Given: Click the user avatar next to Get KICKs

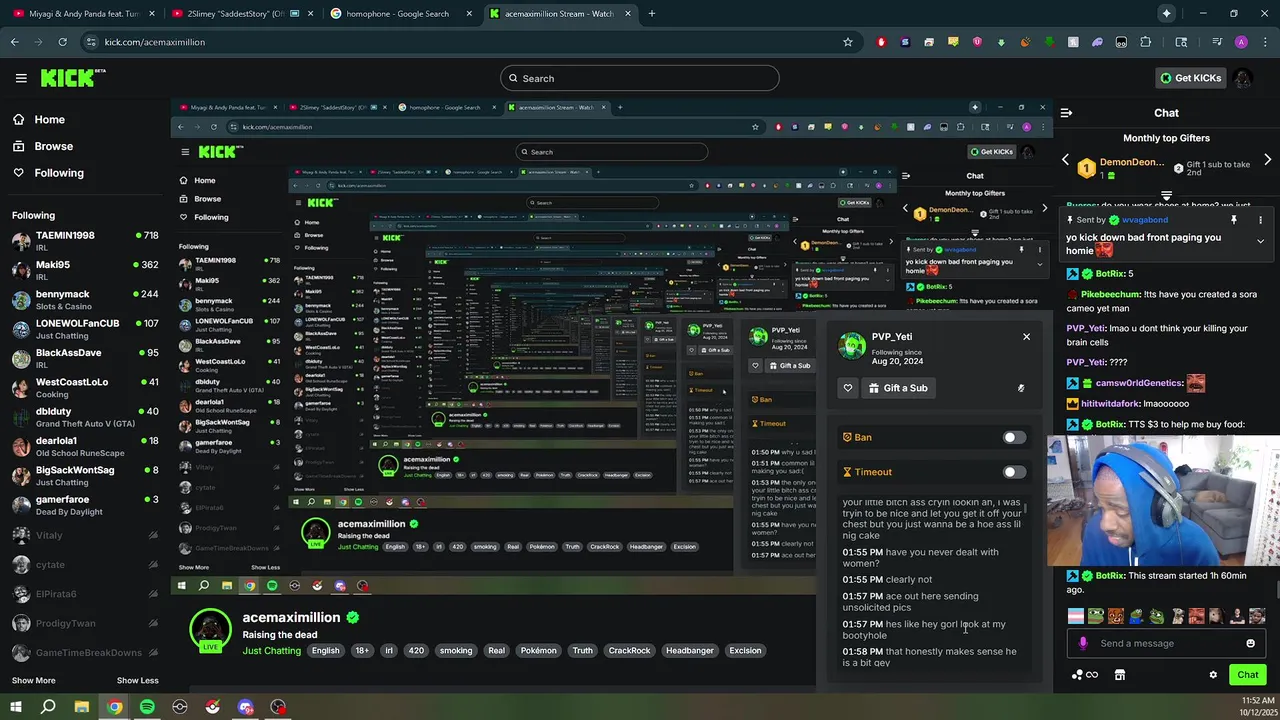Looking at the screenshot, I should click(x=1243, y=78).
